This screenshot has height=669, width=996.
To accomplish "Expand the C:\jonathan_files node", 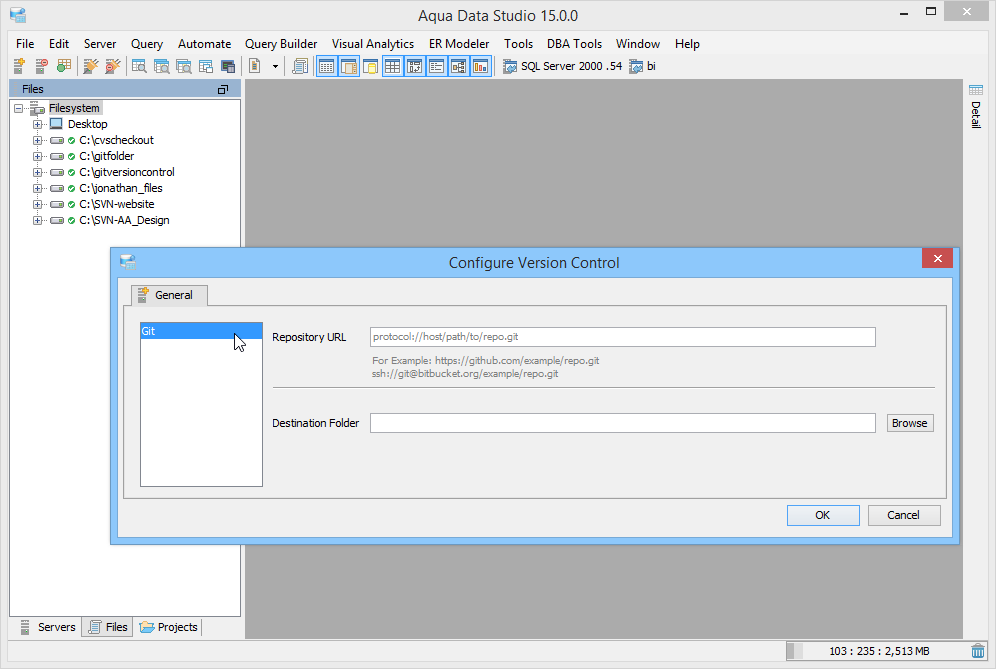I will 37,189.
